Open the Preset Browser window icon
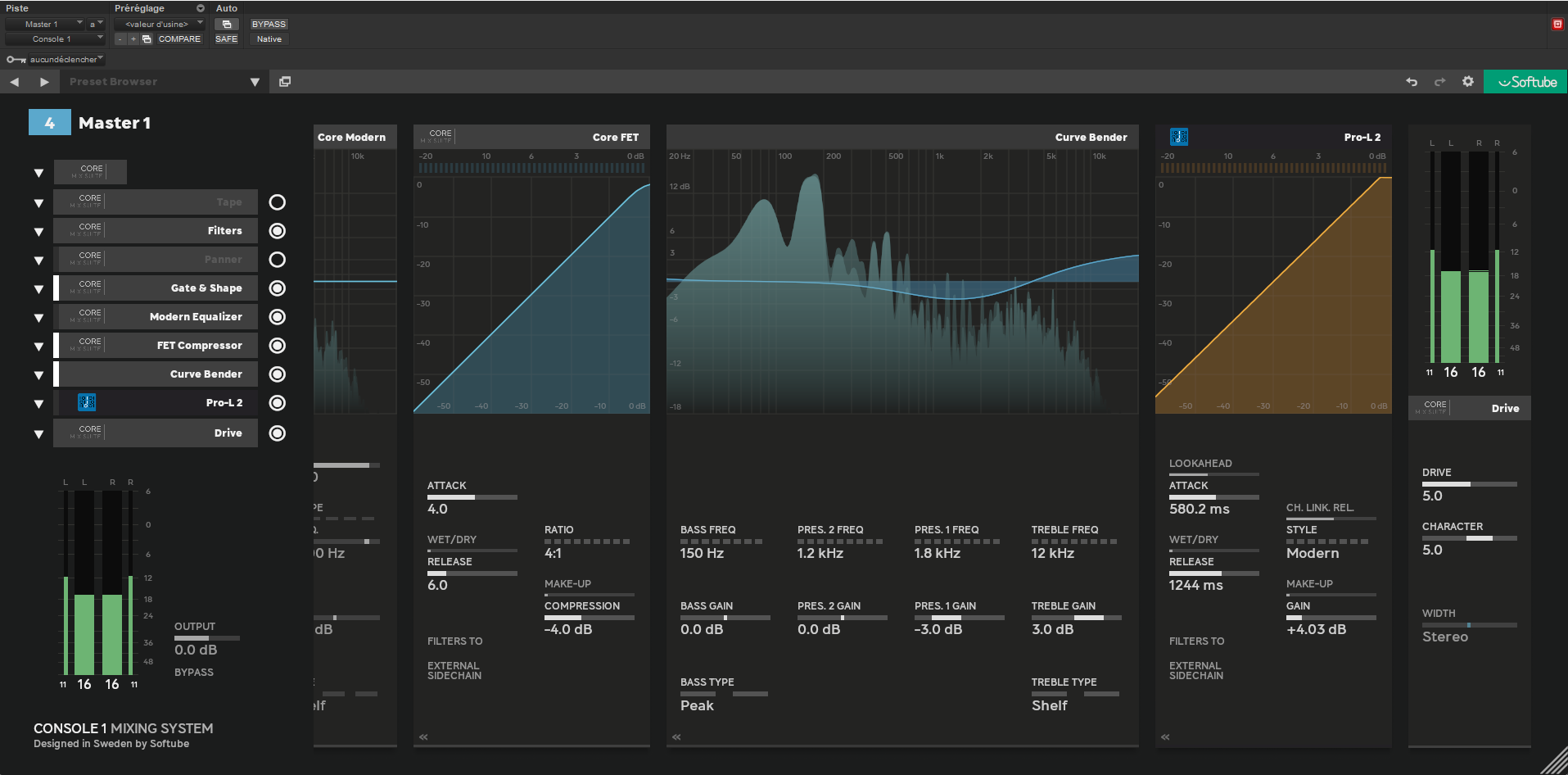Image resolution: width=1568 pixels, height=775 pixels. tap(285, 82)
